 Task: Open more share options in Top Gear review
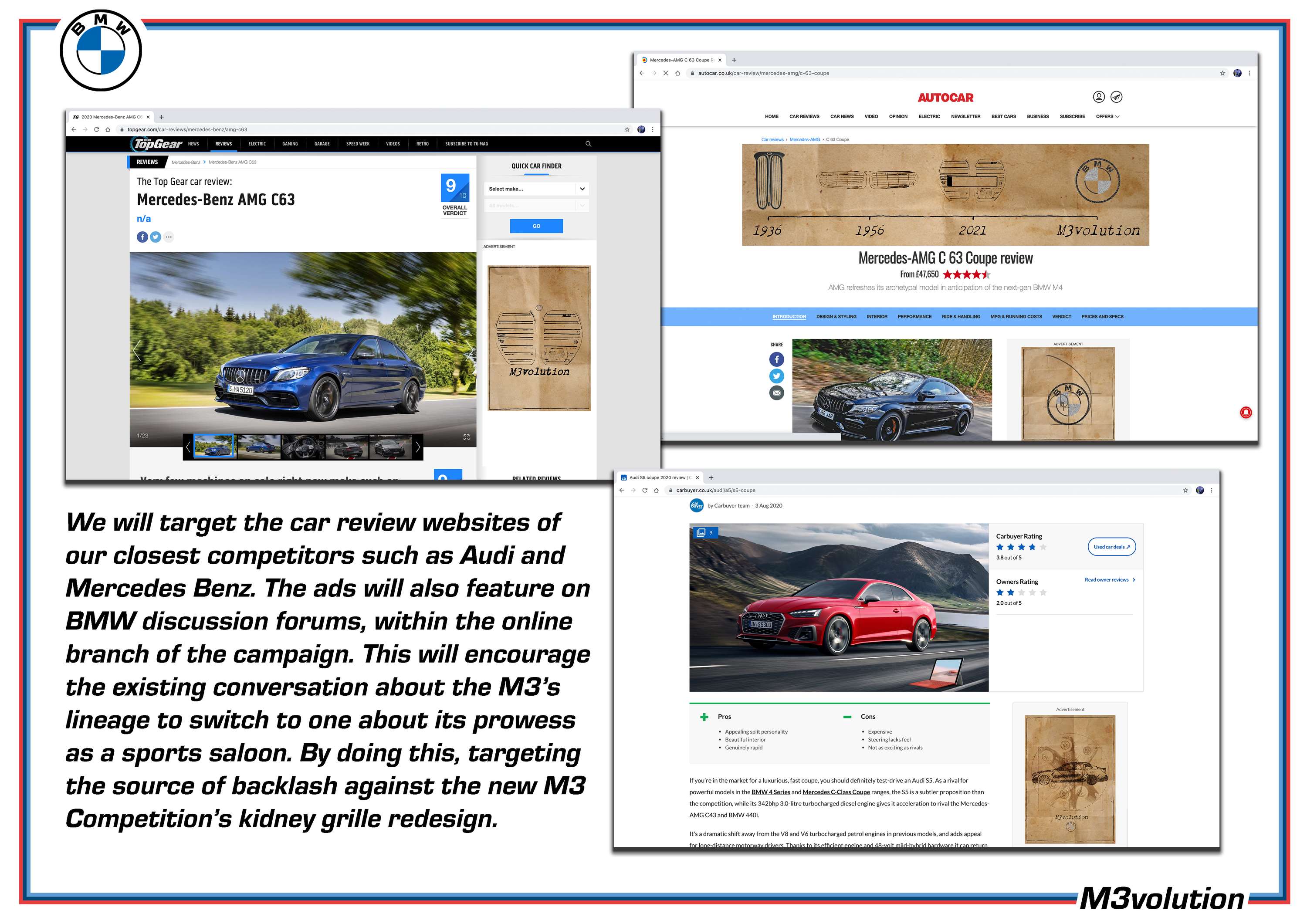(169, 237)
